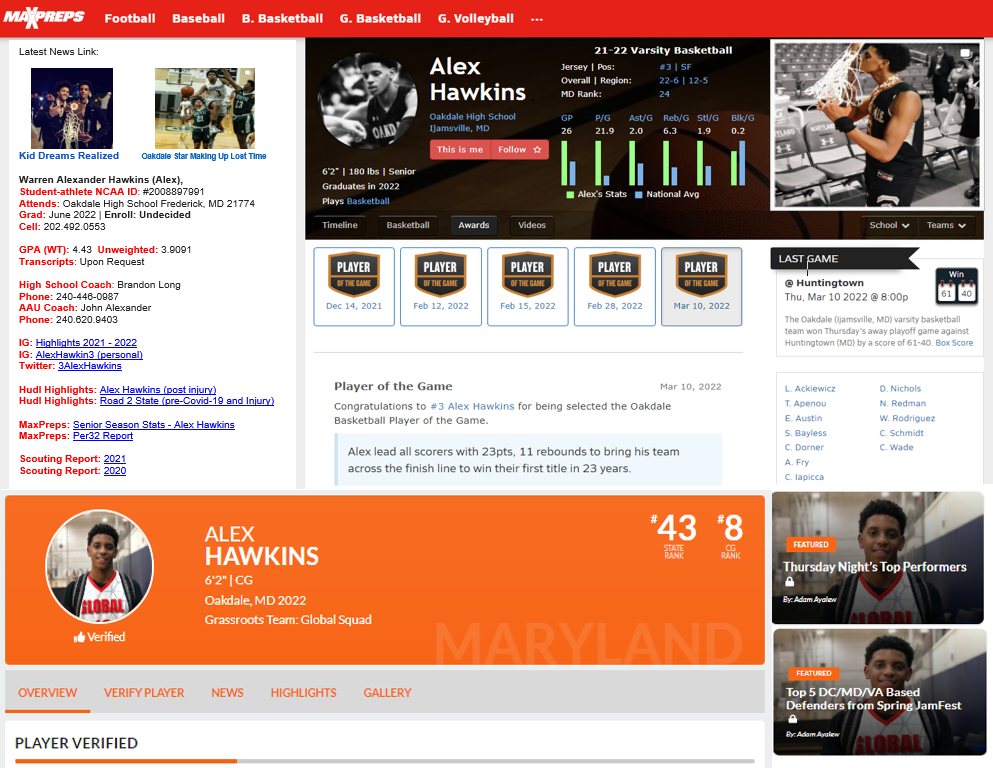The height and width of the screenshot is (768, 993).
Task: Open IG Highlights 2021 - 2022 link
Action: pyautogui.click(x=86, y=343)
